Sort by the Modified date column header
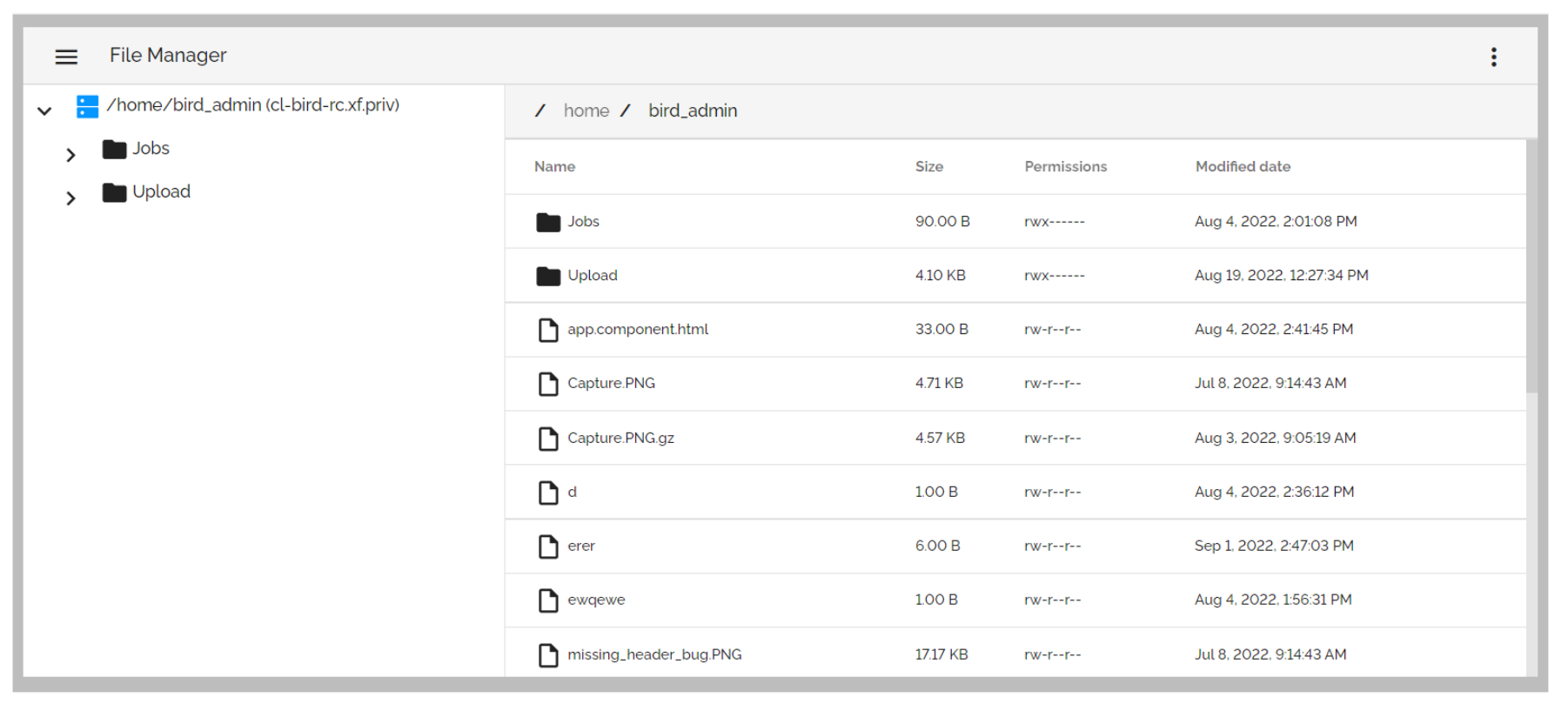This screenshot has height=704, width=1568. point(1243,166)
